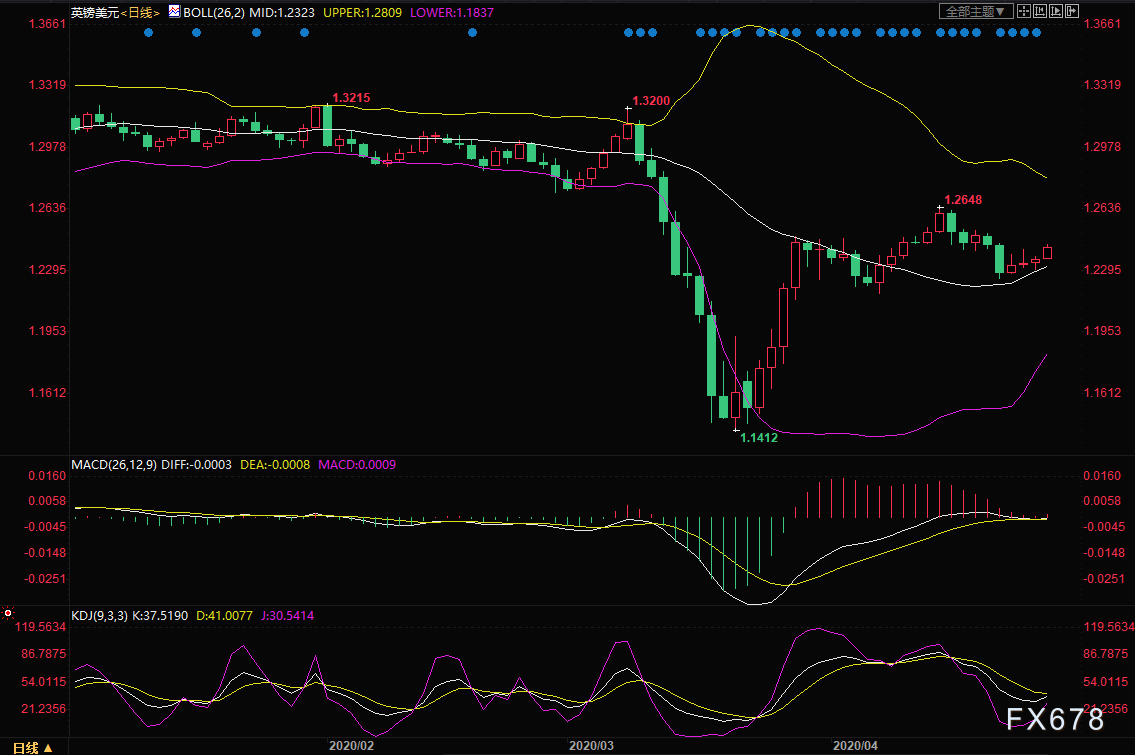Click the chart shift-right arrow icon
Viewport: 1135px width, 755px height.
(1072, 11)
